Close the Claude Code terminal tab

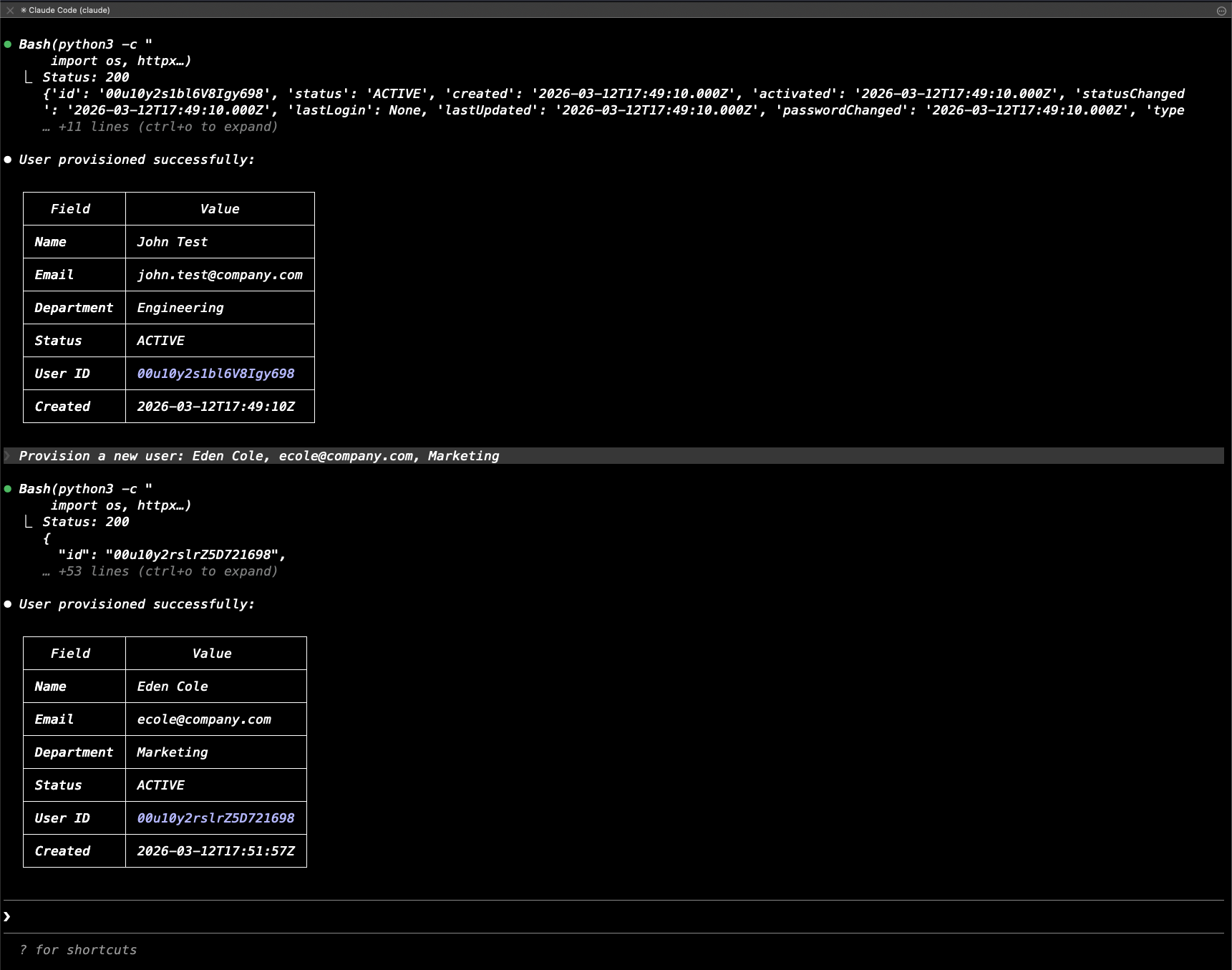10,10
